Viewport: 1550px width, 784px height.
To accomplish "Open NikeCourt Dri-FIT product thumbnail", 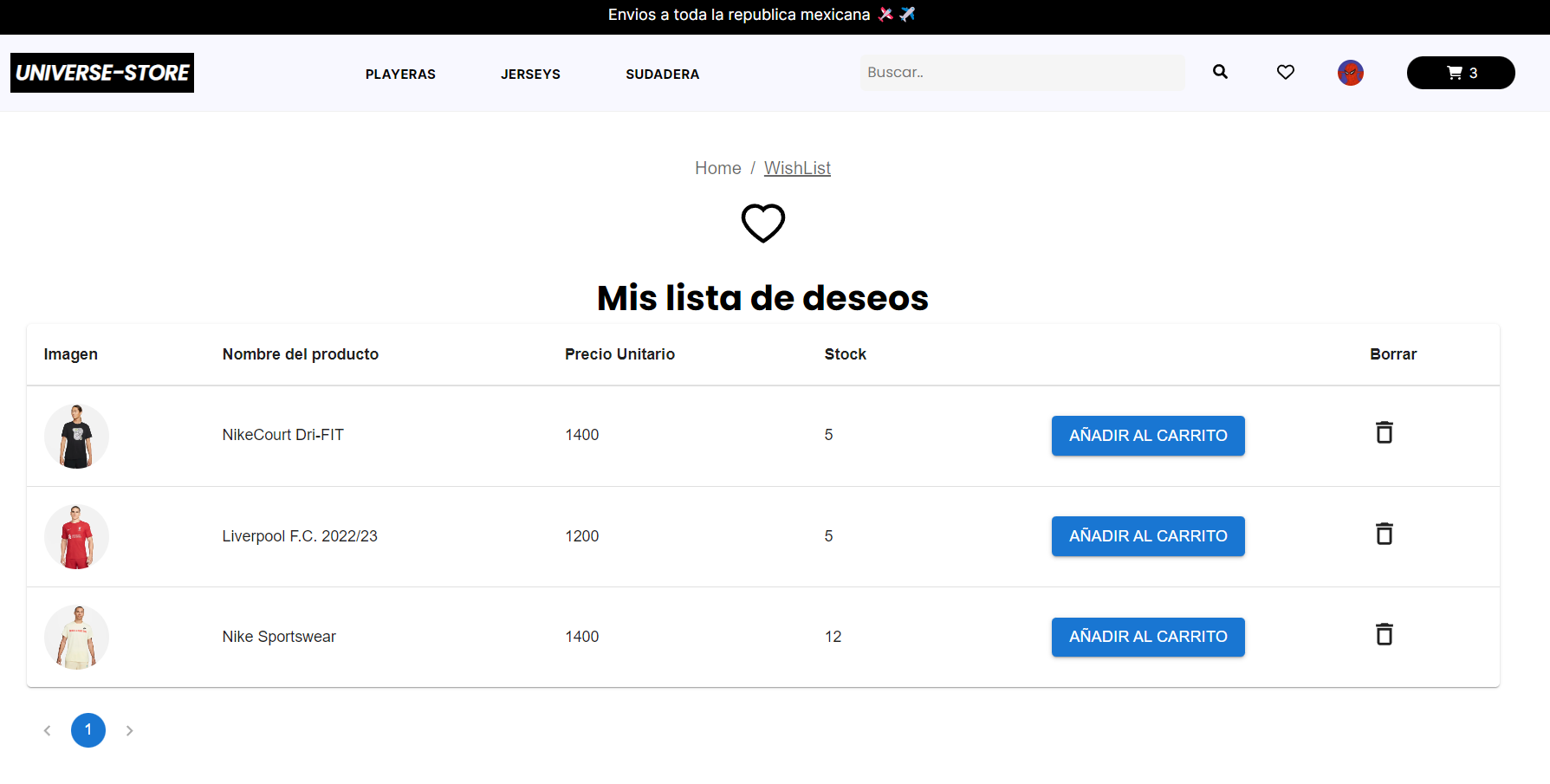I will click(x=76, y=436).
